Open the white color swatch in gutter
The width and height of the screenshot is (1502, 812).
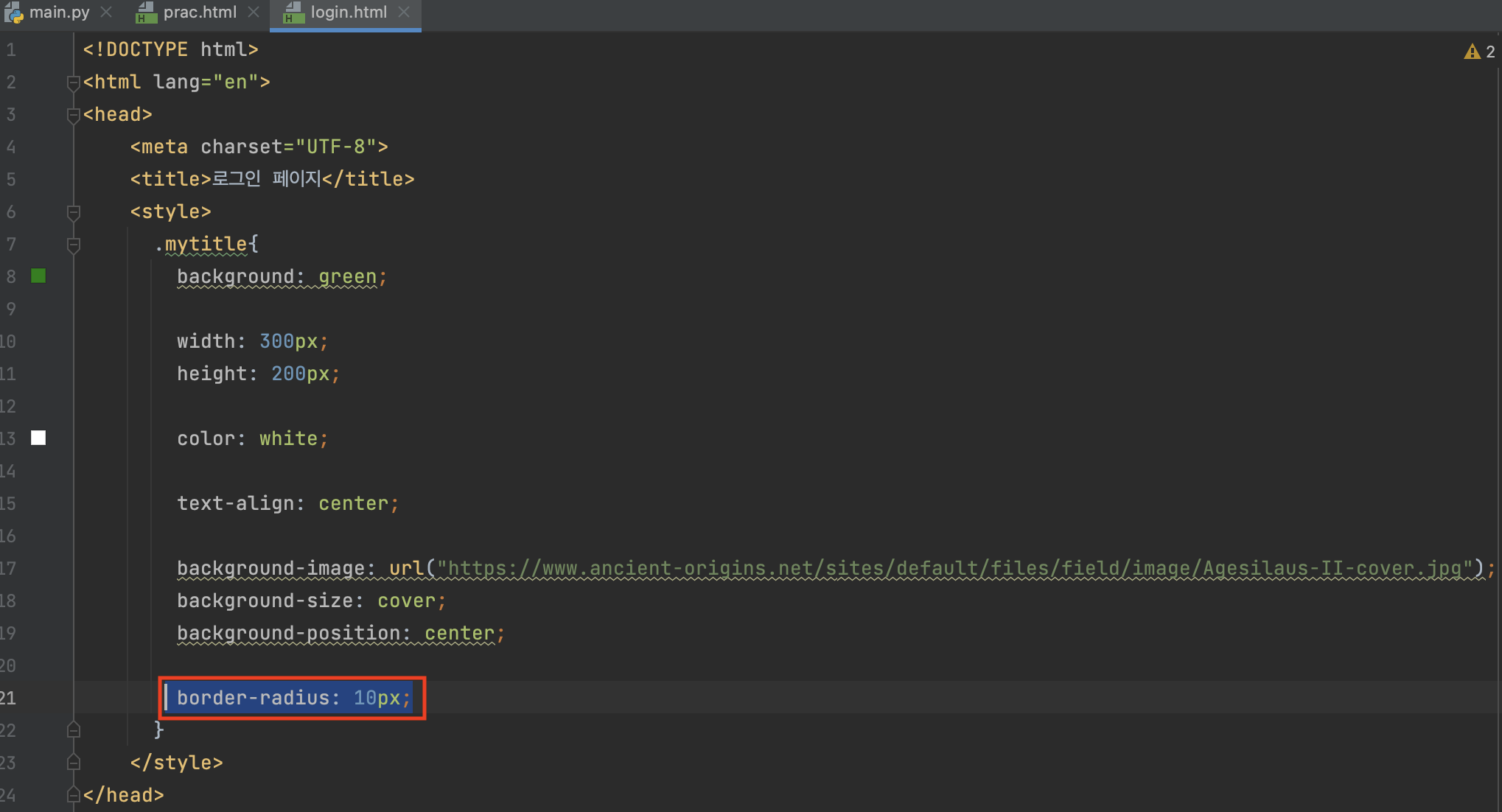click(38, 438)
